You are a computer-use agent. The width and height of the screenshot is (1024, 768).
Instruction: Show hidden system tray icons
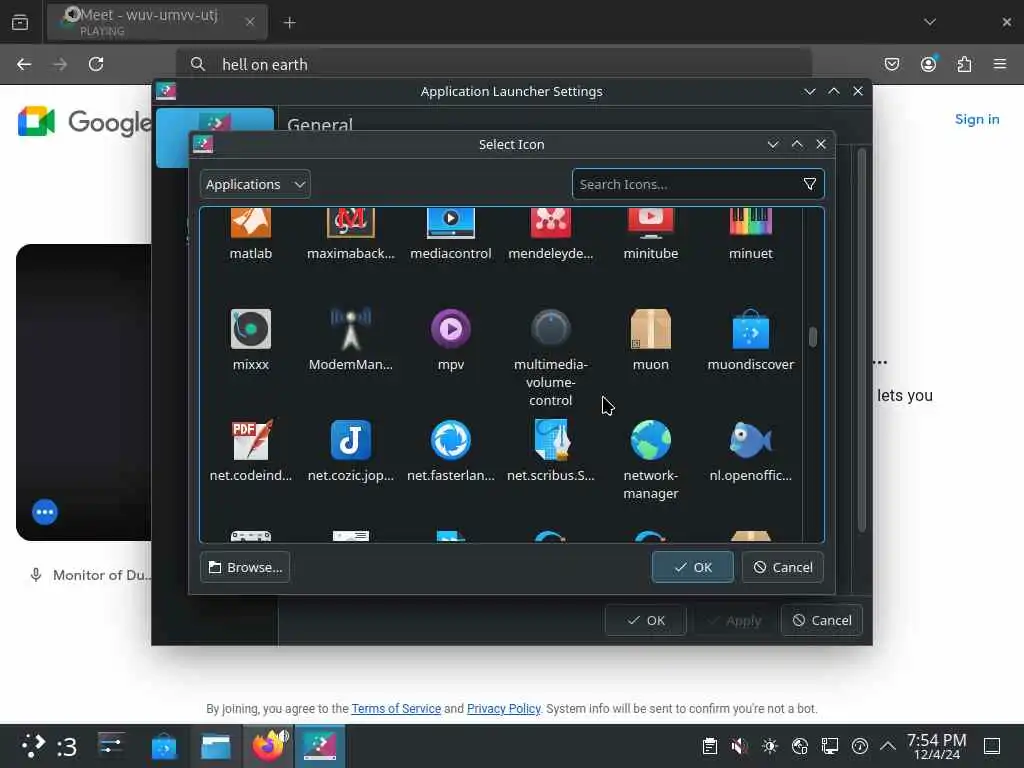[888, 746]
